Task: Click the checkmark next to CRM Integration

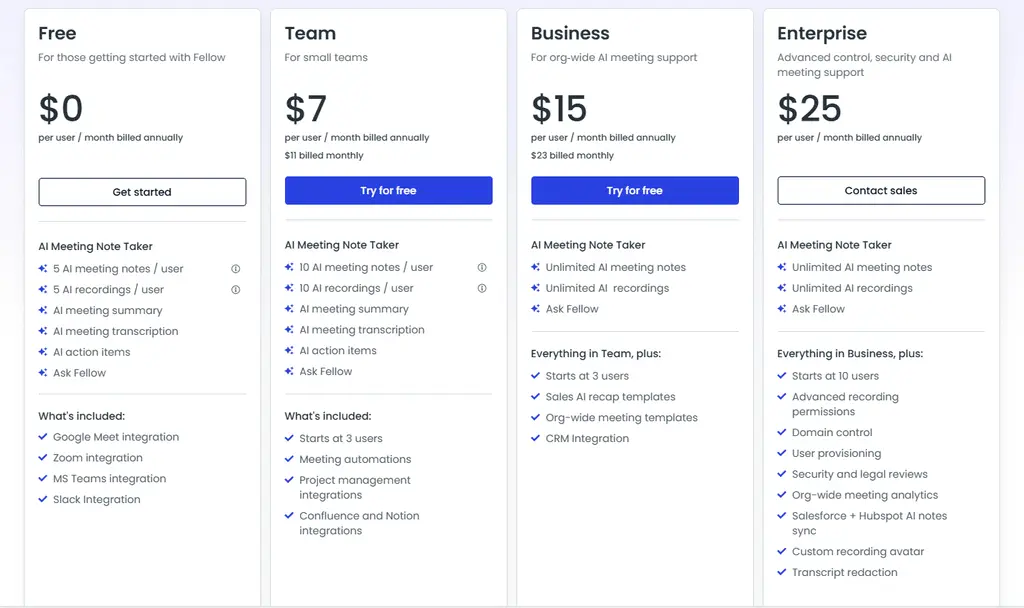Action: pos(535,438)
